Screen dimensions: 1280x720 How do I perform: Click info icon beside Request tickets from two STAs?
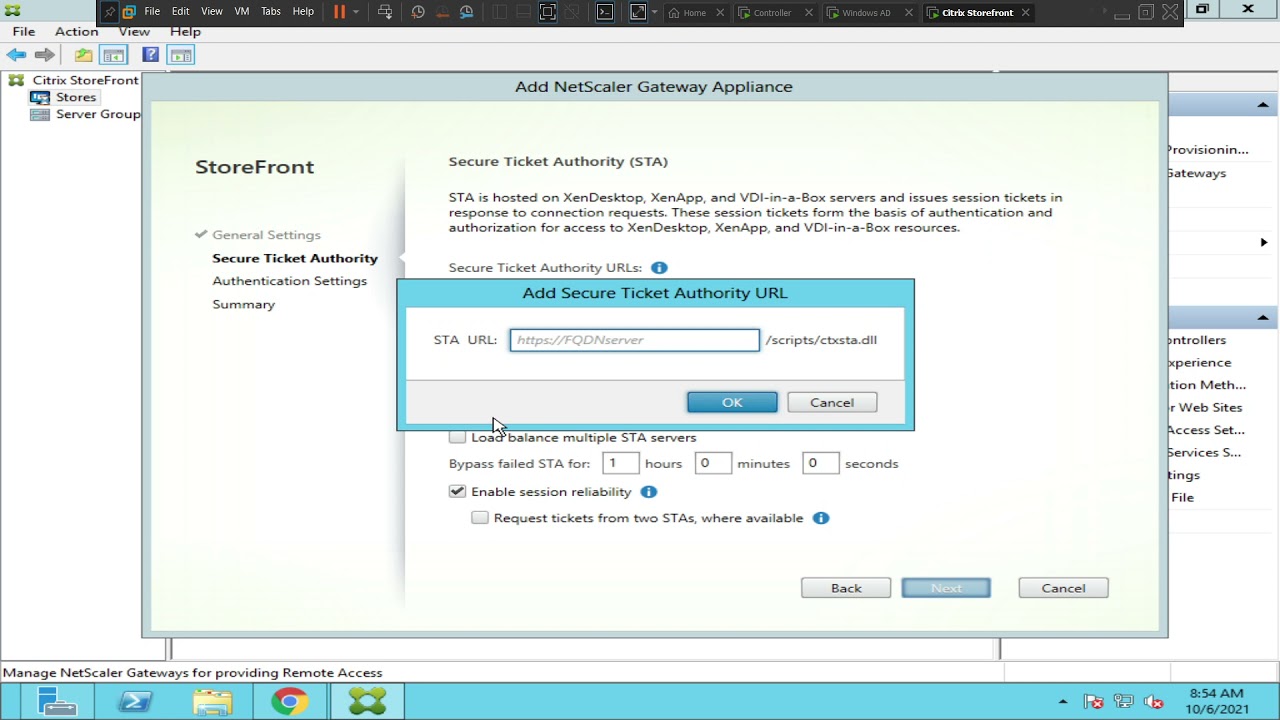coord(821,518)
